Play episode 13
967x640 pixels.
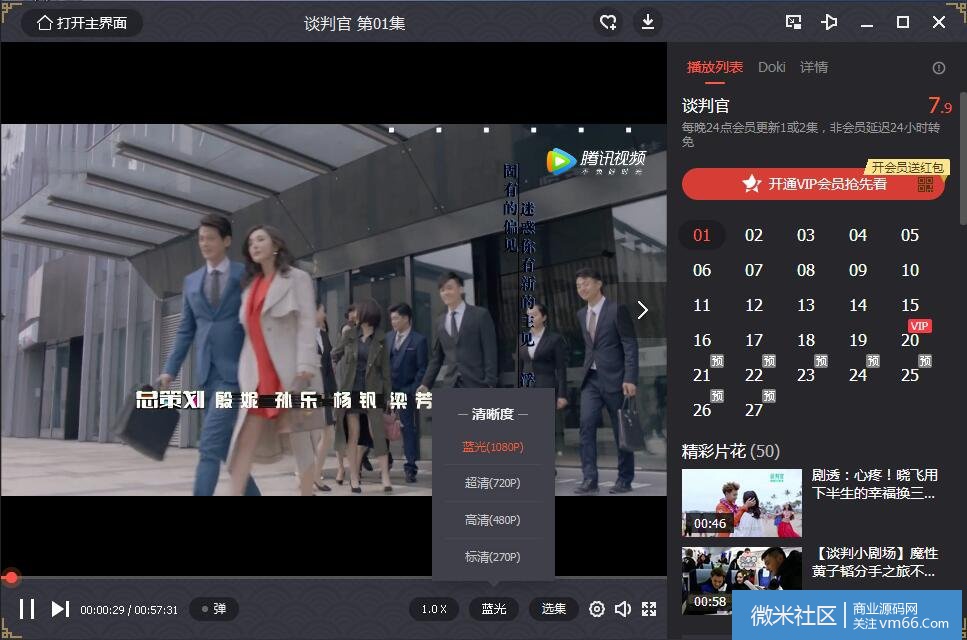pyautogui.click(x=805, y=306)
